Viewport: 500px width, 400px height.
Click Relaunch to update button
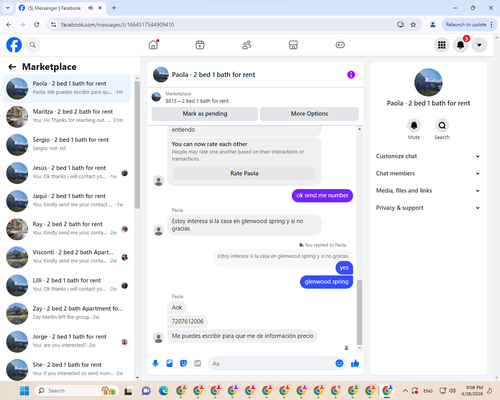470,25
